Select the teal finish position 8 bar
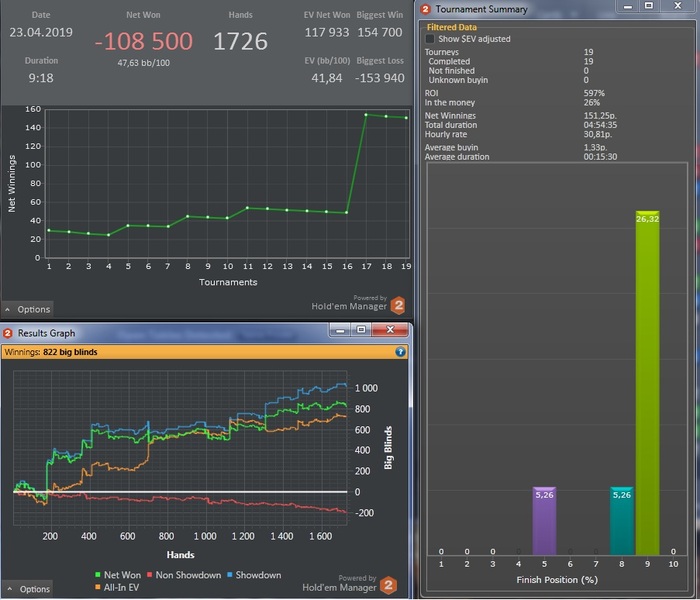 tap(622, 521)
